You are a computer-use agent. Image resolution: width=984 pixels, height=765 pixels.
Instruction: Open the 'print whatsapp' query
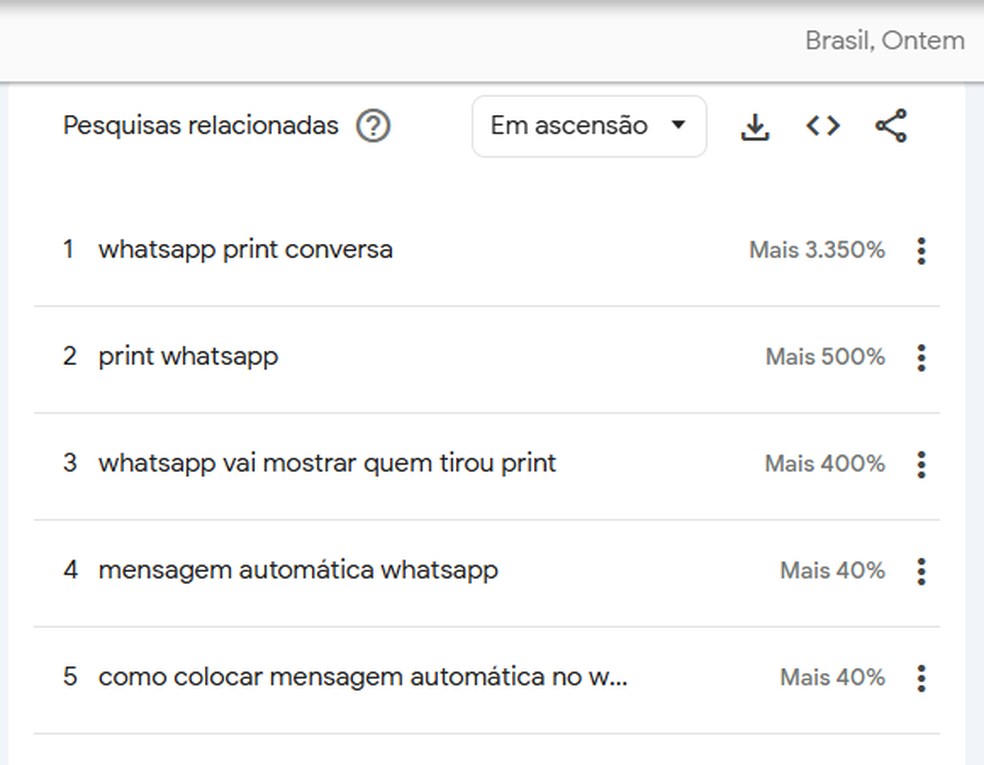pos(187,356)
